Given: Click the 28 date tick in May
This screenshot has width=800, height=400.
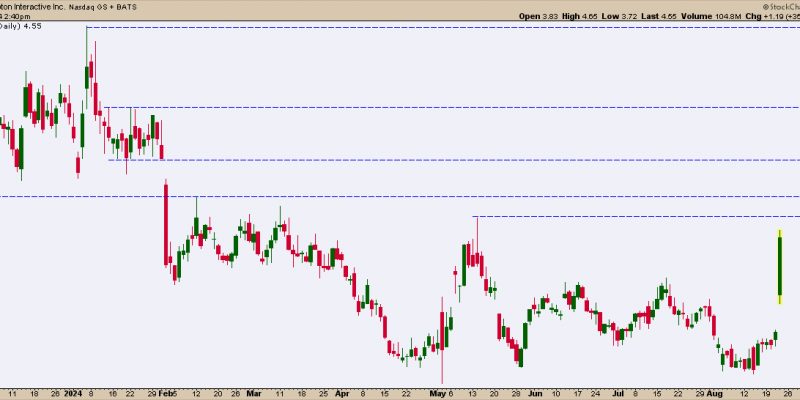Looking at the screenshot, I should [516, 394].
